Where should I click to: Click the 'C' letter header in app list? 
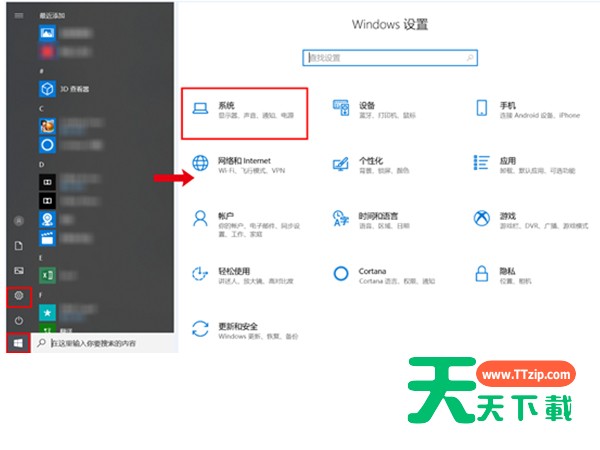(x=41, y=109)
